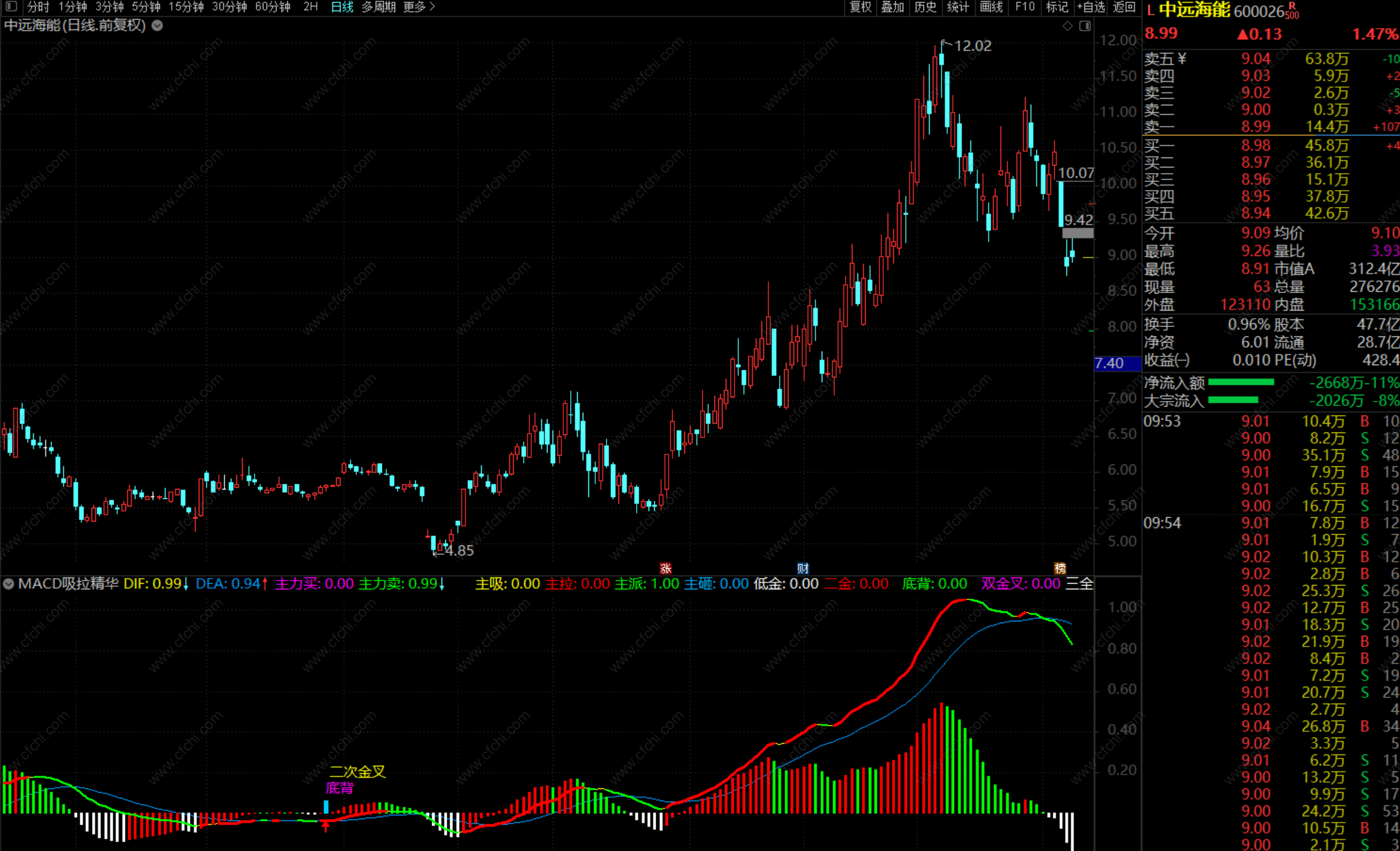Click the 返回 back button
This screenshot has width=1400, height=851.
pos(1124,7)
